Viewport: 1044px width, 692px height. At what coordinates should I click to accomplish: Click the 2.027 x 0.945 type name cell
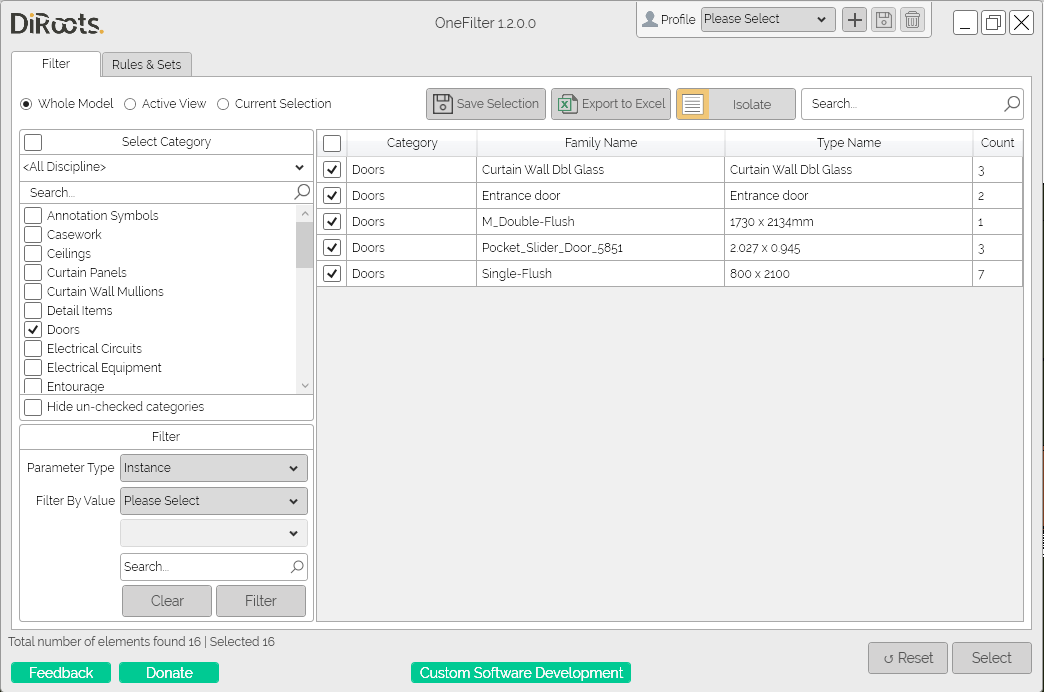coord(848,248)
